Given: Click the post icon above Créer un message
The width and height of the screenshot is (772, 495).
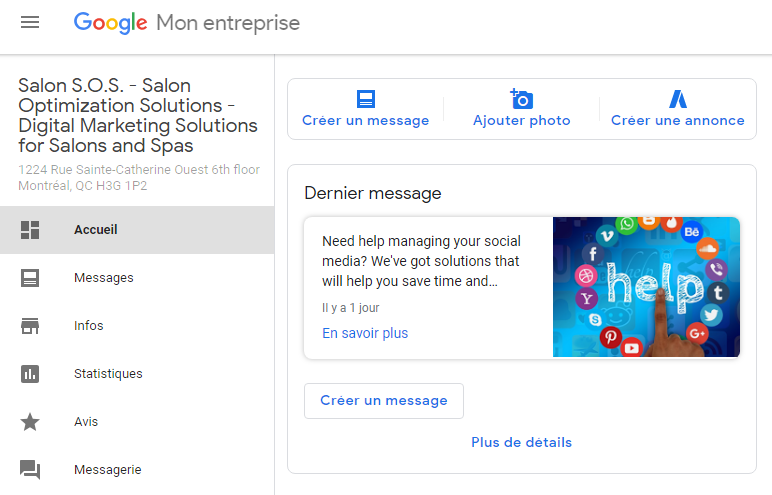Looking at the screenshot, I should point(366,99).
